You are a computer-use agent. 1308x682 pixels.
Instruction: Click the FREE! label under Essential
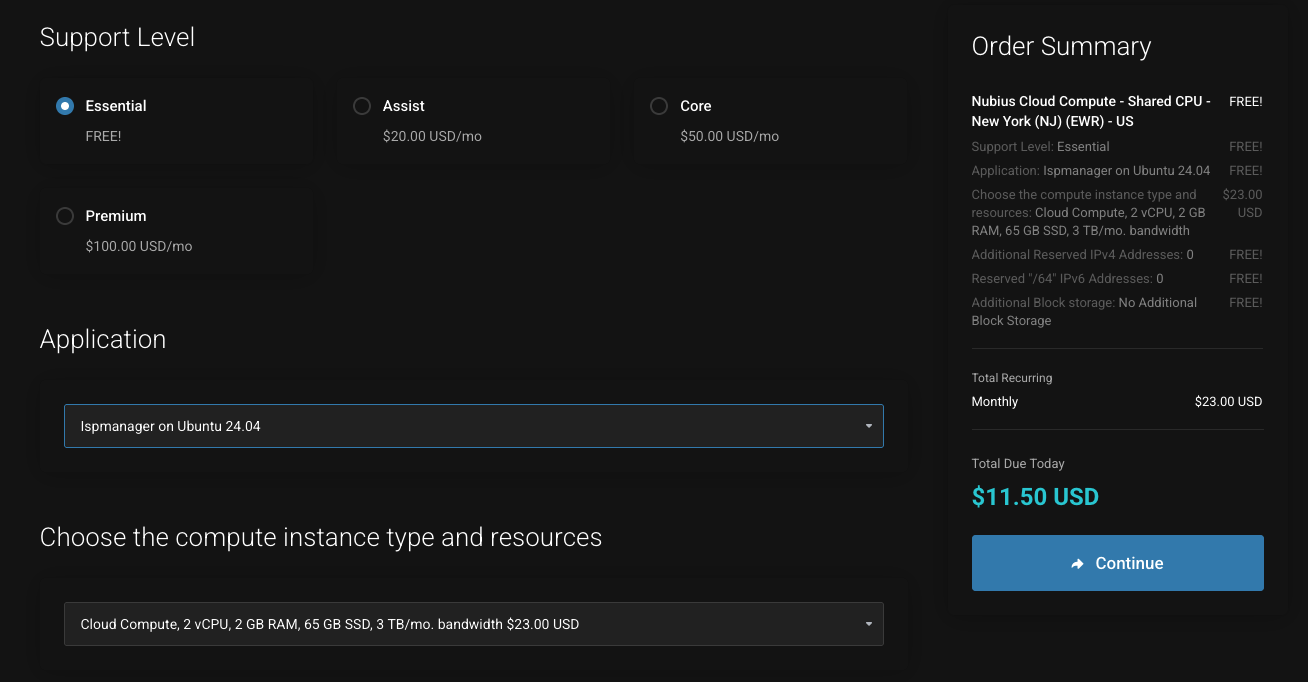(x=103, y=136)
